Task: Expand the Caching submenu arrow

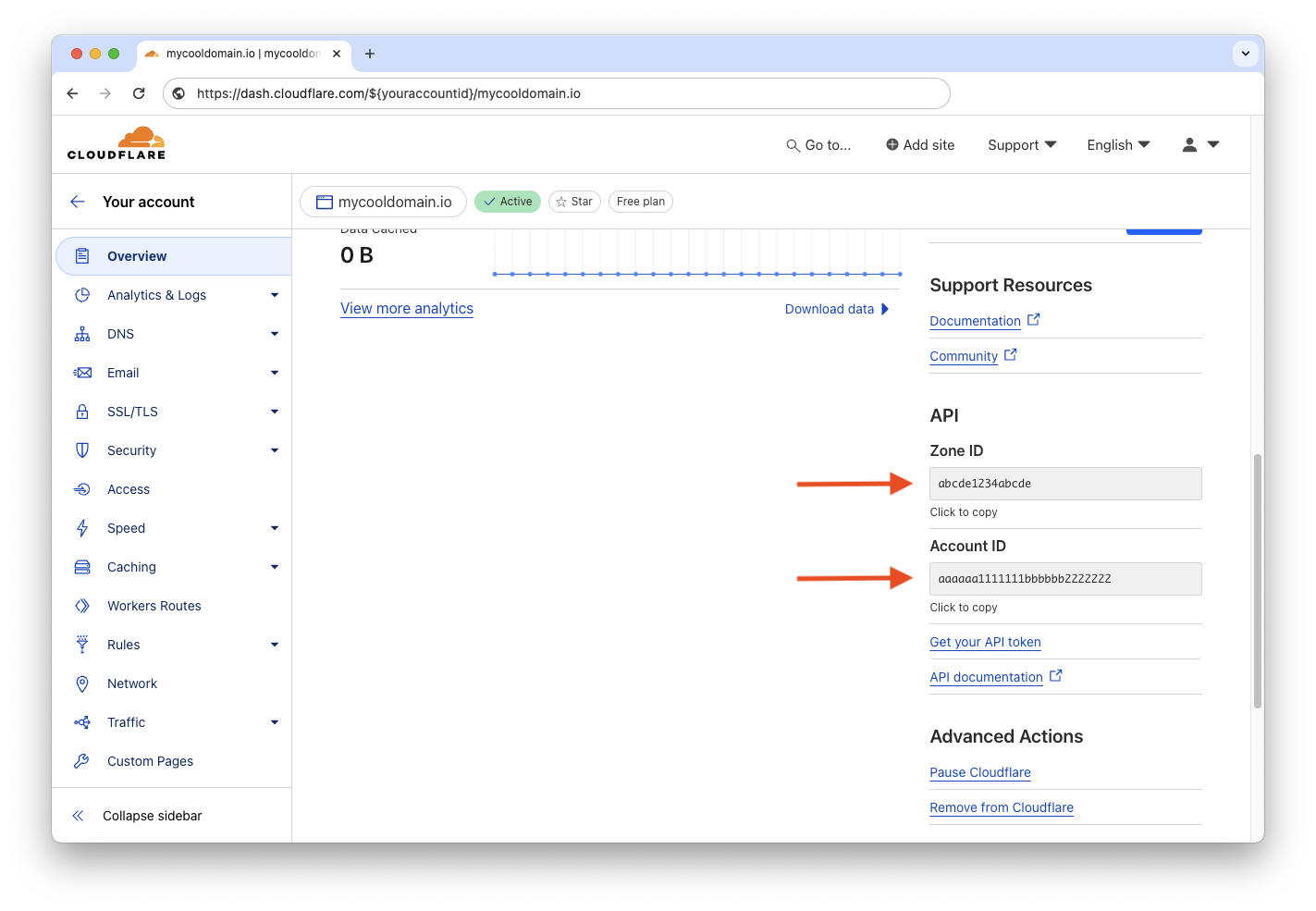Action: [x=275, y=567]
